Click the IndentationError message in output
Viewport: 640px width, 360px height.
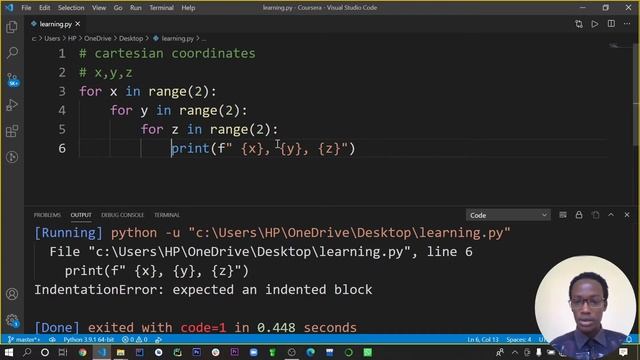click(x=203, y=290)
